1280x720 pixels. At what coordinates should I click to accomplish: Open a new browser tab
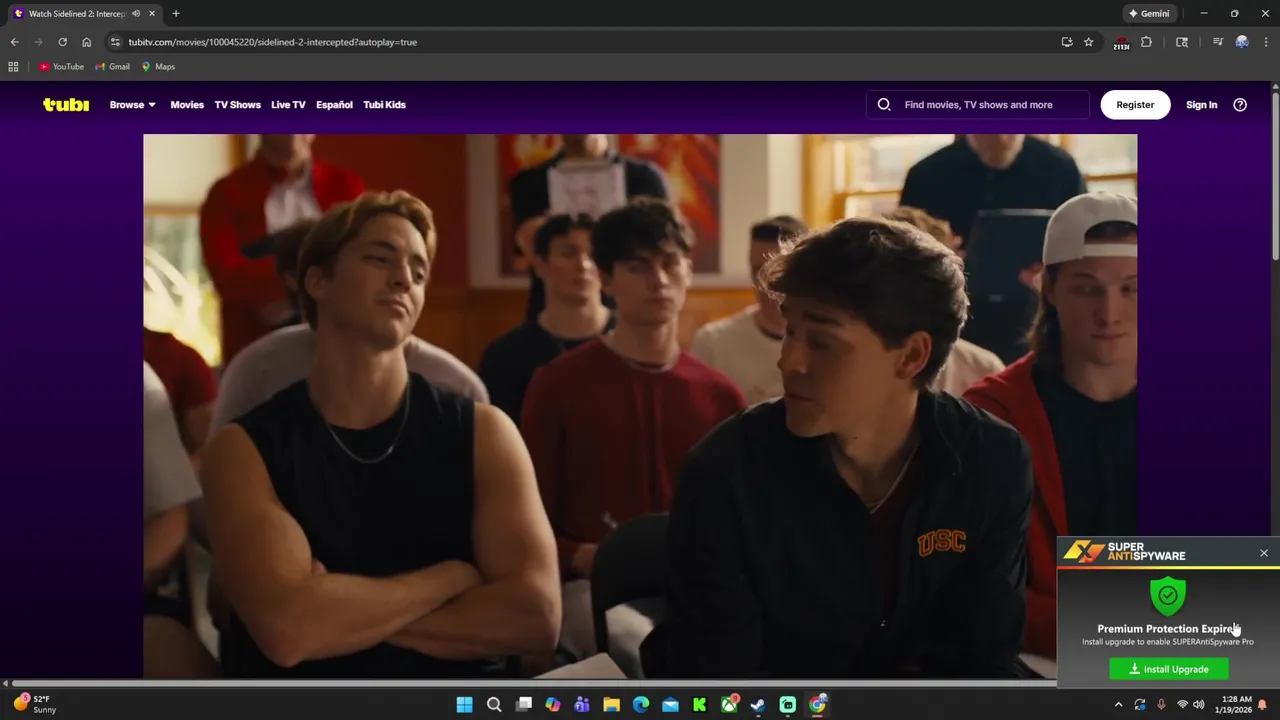[176, 14]
